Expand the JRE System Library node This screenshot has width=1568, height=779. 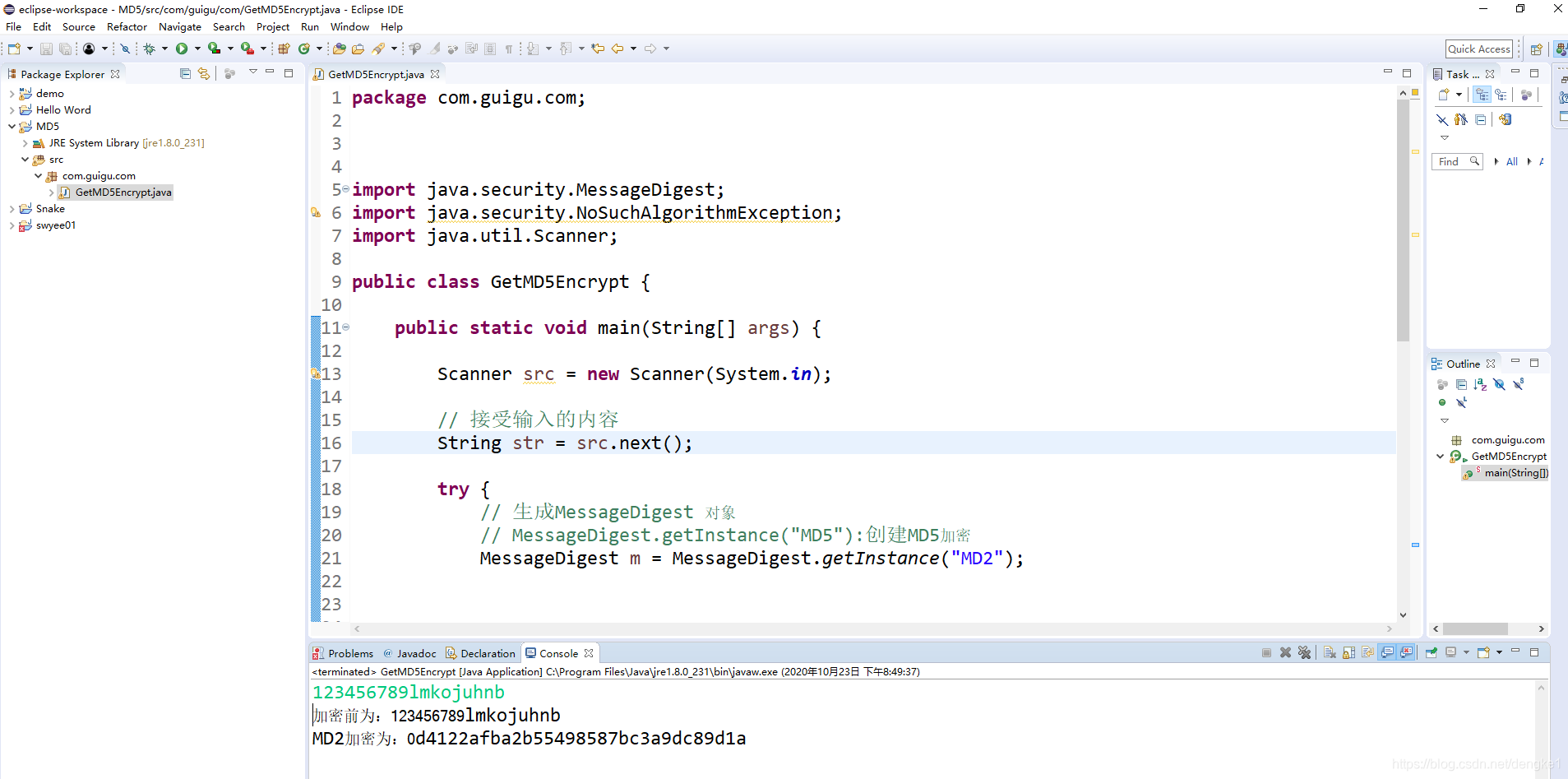click(x=25, y=143)
